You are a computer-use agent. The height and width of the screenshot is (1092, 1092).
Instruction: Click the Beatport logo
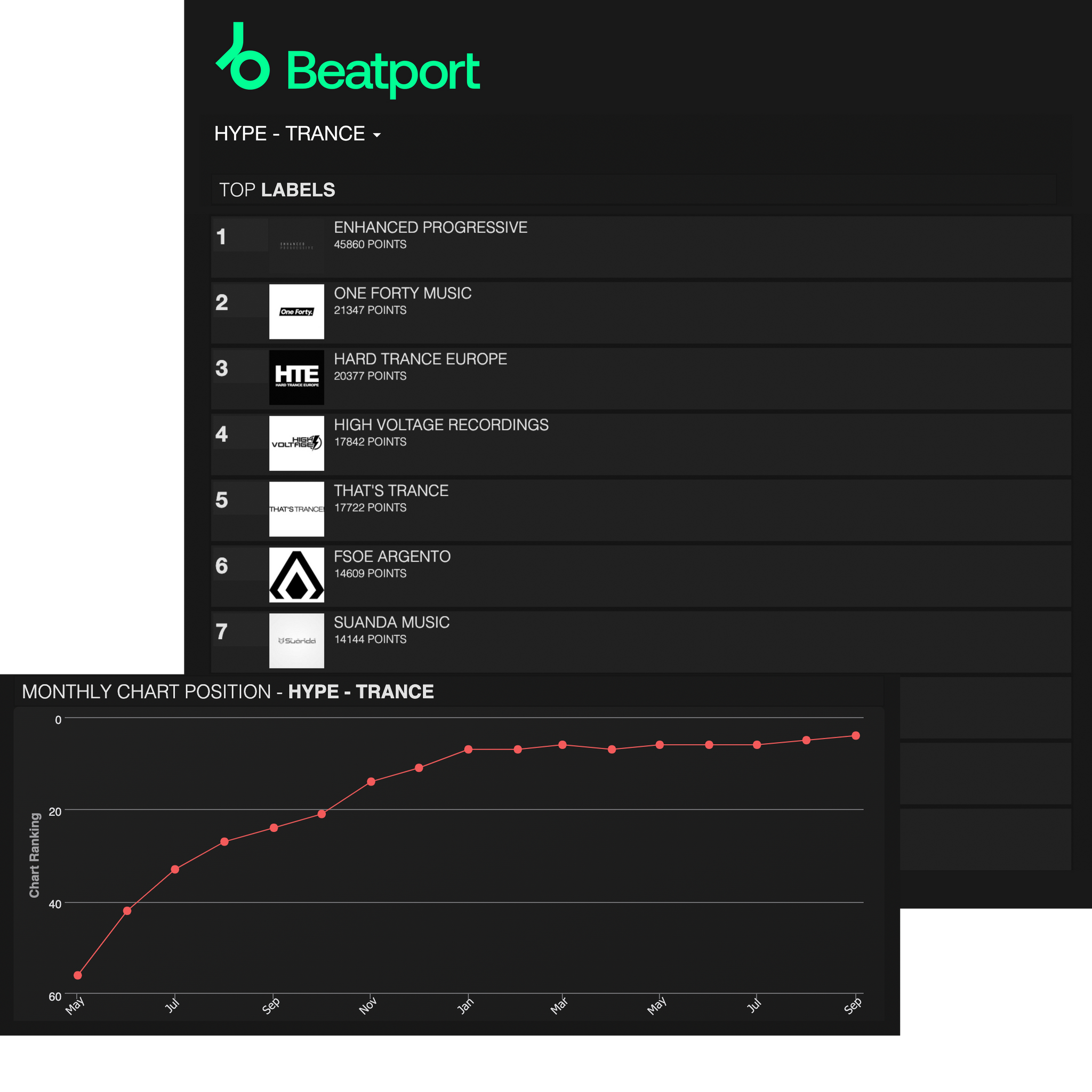[348, 60]
